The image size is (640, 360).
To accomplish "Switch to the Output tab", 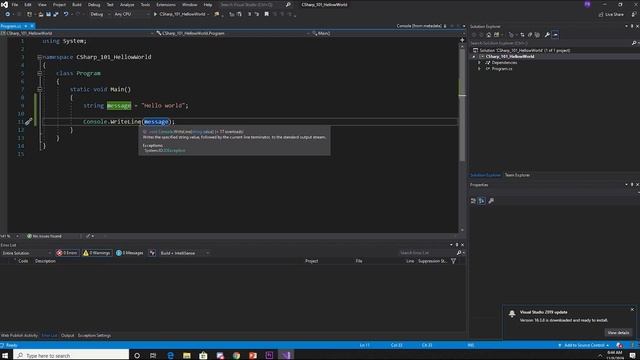I will [67, 336].
